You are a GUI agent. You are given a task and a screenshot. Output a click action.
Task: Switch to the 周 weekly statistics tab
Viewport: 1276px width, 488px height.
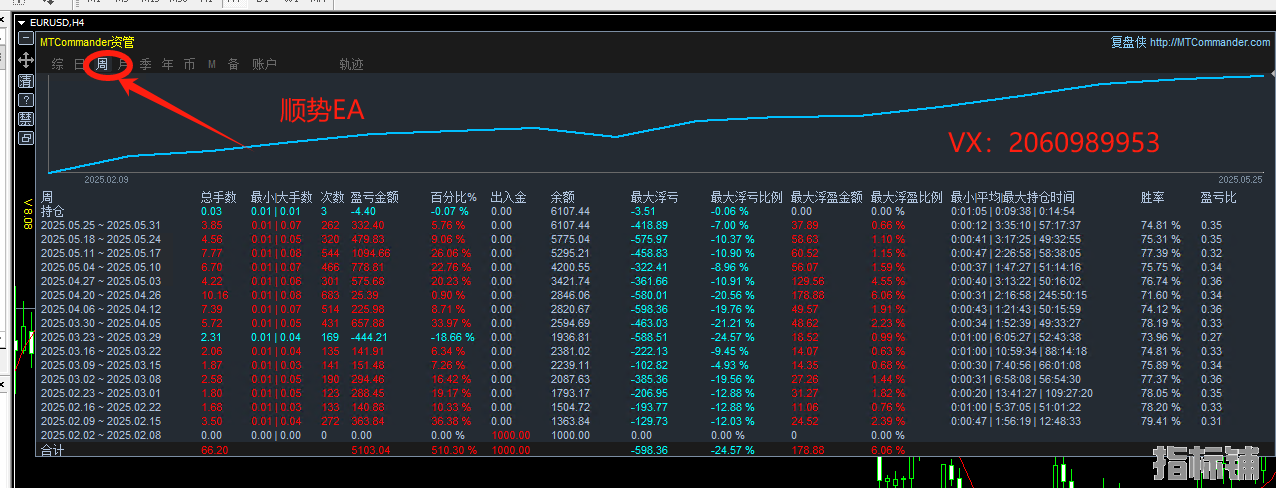[x=102, y=64]
